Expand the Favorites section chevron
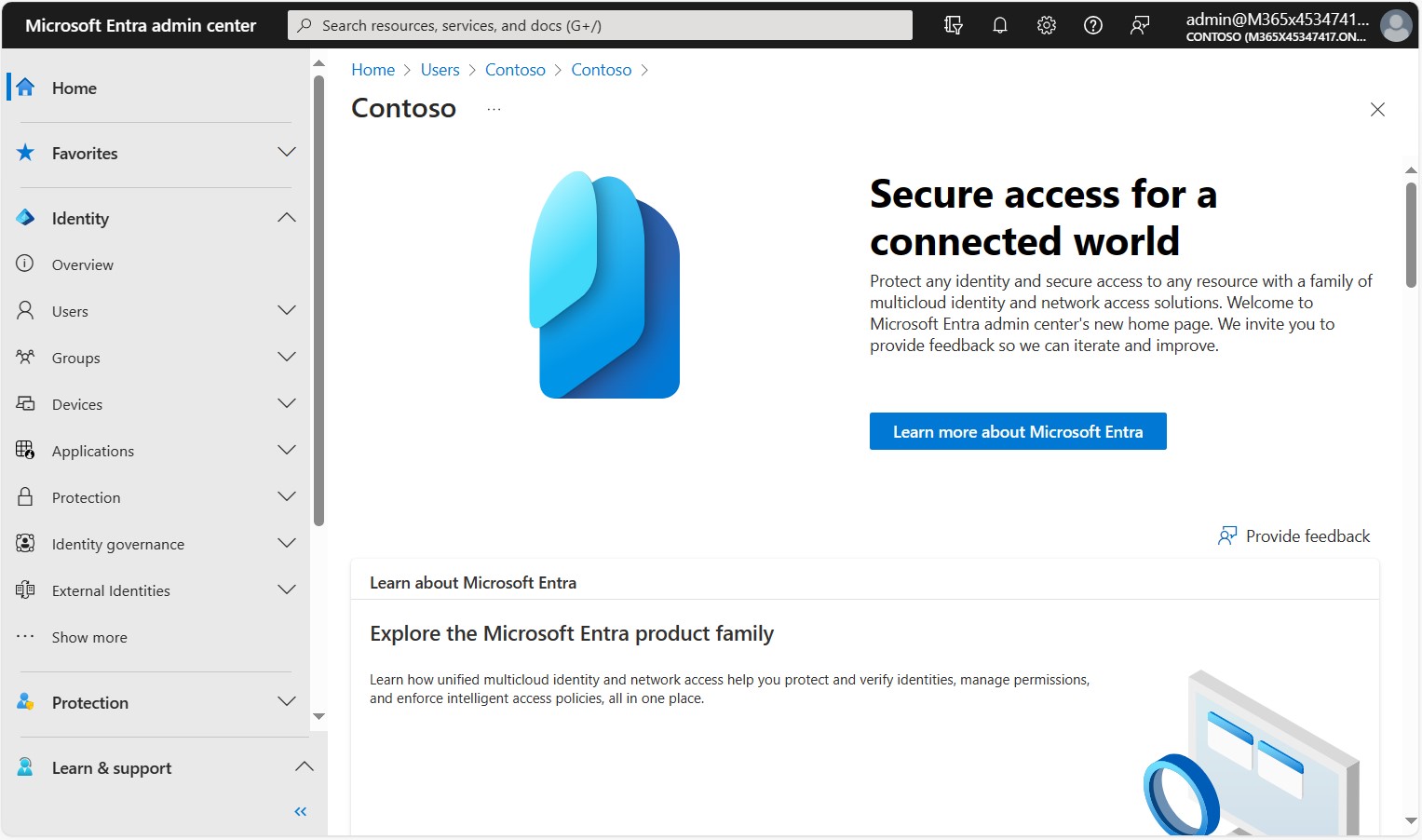The height and width of the screenshot is (840, 1422). pos(287,152)
